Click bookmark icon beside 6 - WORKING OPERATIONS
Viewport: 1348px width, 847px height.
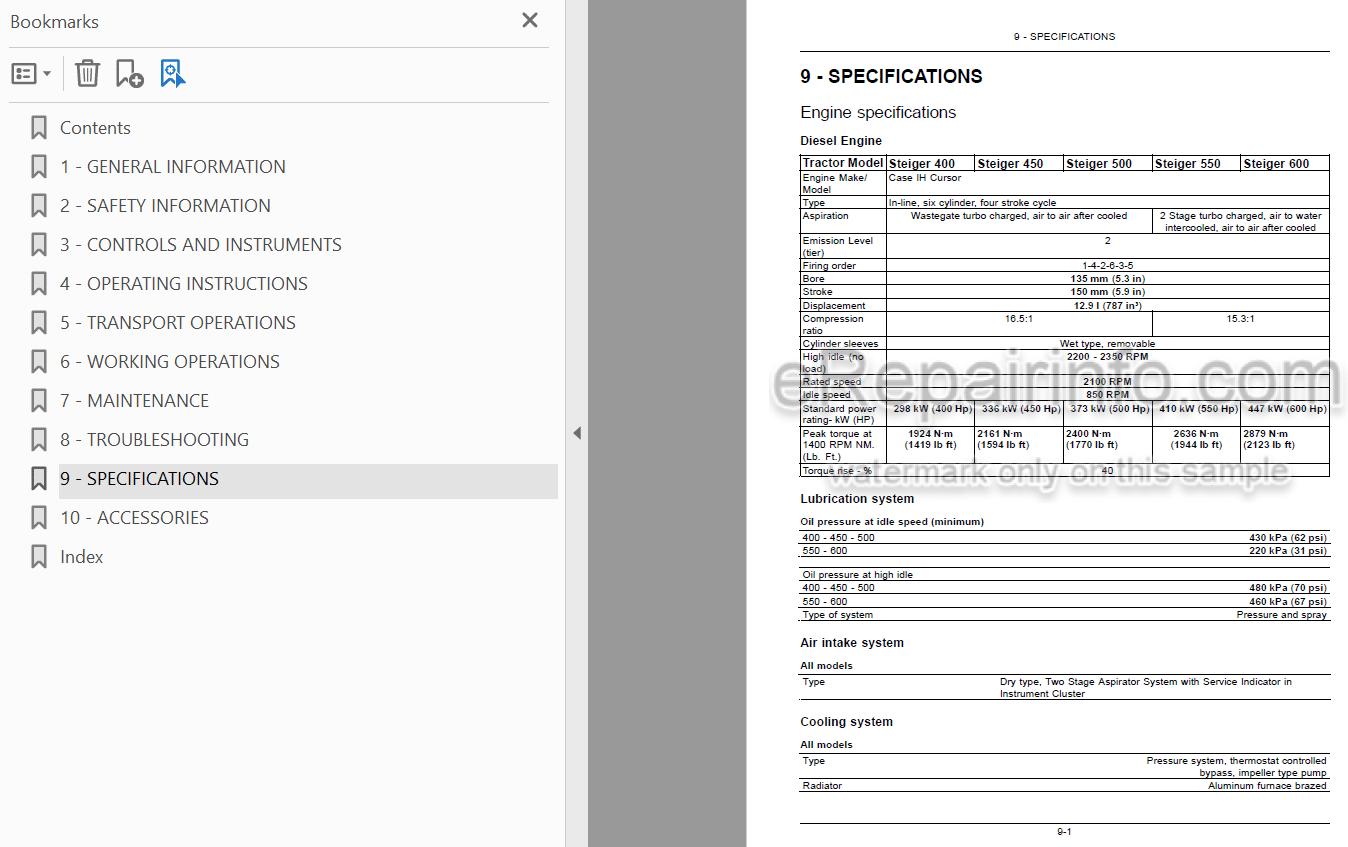(39, 362)
